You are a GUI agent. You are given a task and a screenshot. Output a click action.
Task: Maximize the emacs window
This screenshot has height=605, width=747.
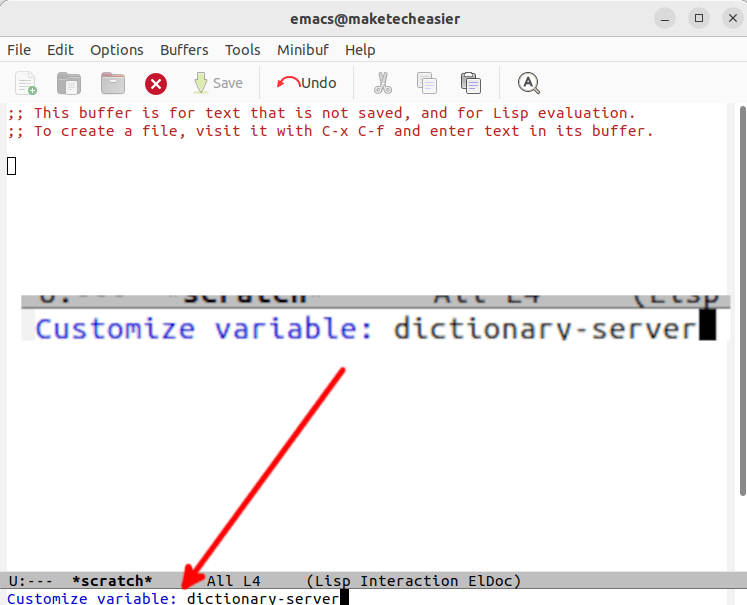699,19
